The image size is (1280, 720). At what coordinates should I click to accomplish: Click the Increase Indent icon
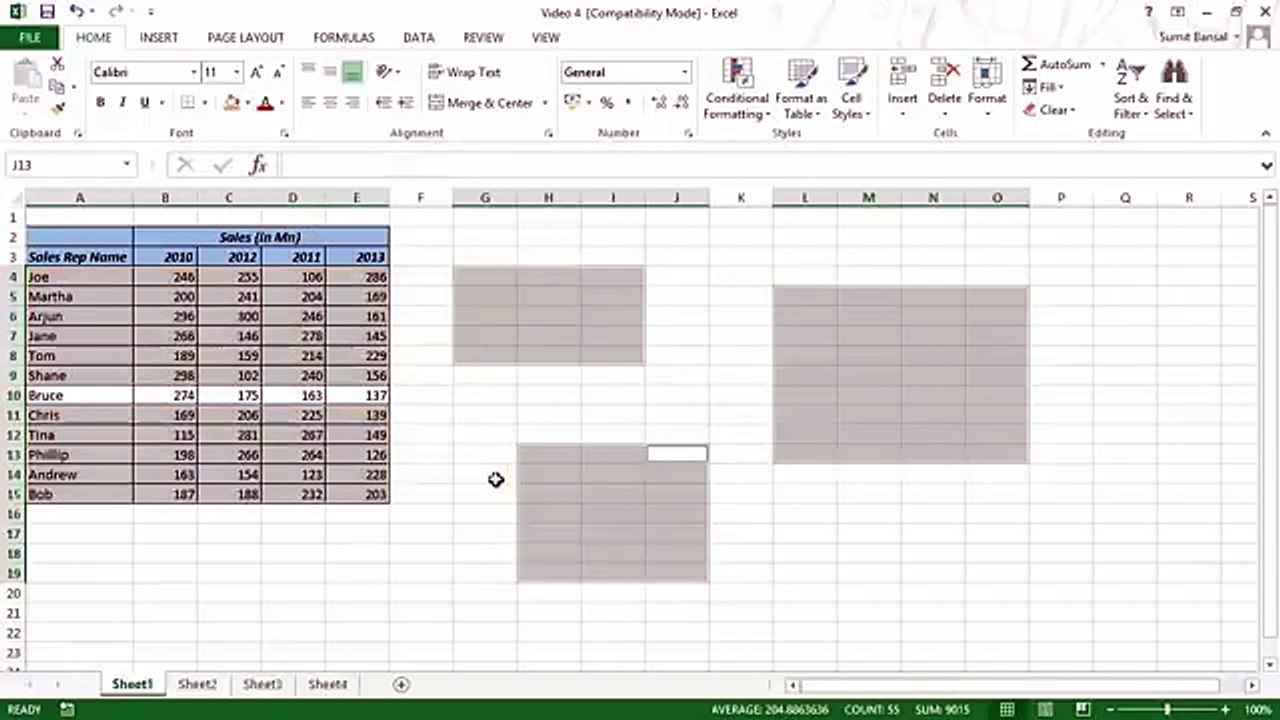pos(406,102)
